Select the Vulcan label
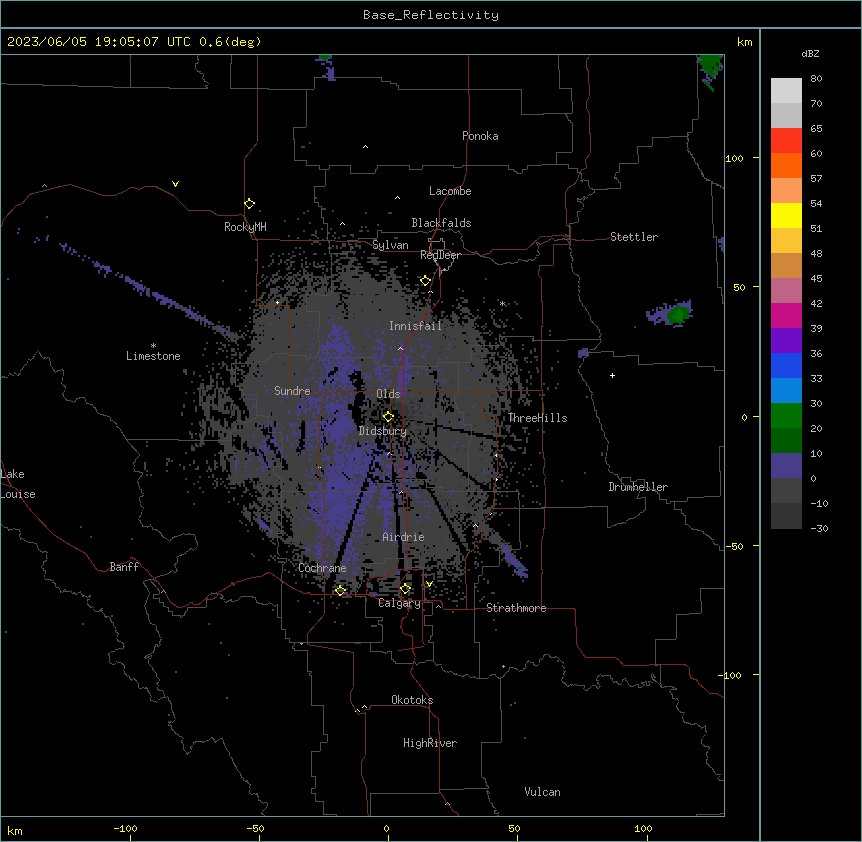 (543, 792)
